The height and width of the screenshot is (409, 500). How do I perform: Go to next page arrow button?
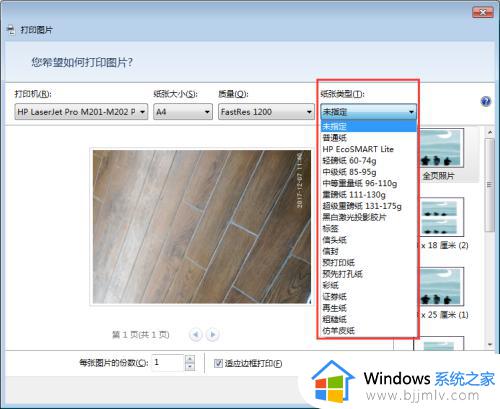[x=212, y=334]
